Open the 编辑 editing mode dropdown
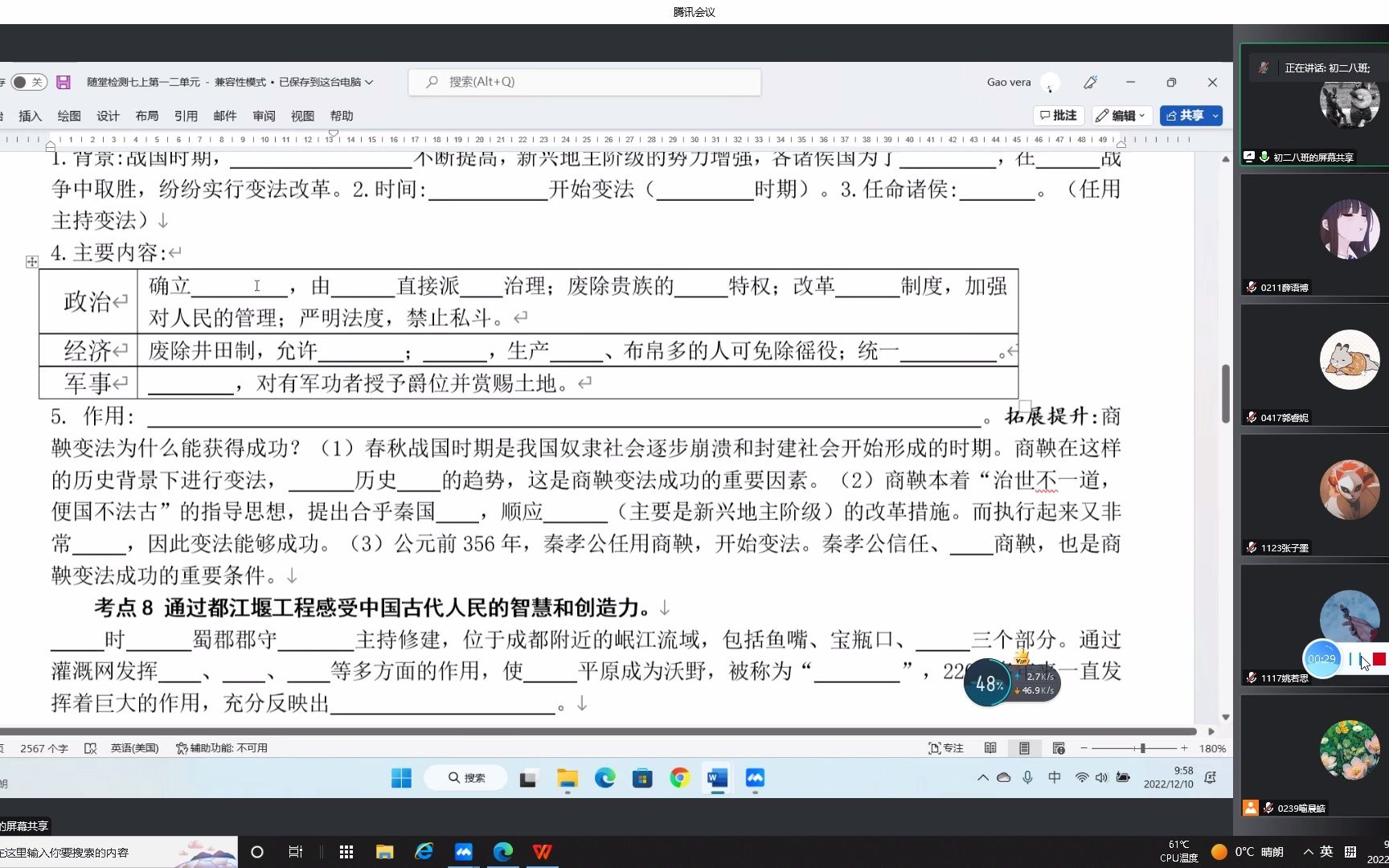This screenshot has height=868, width=1389. click(1121, 116)
